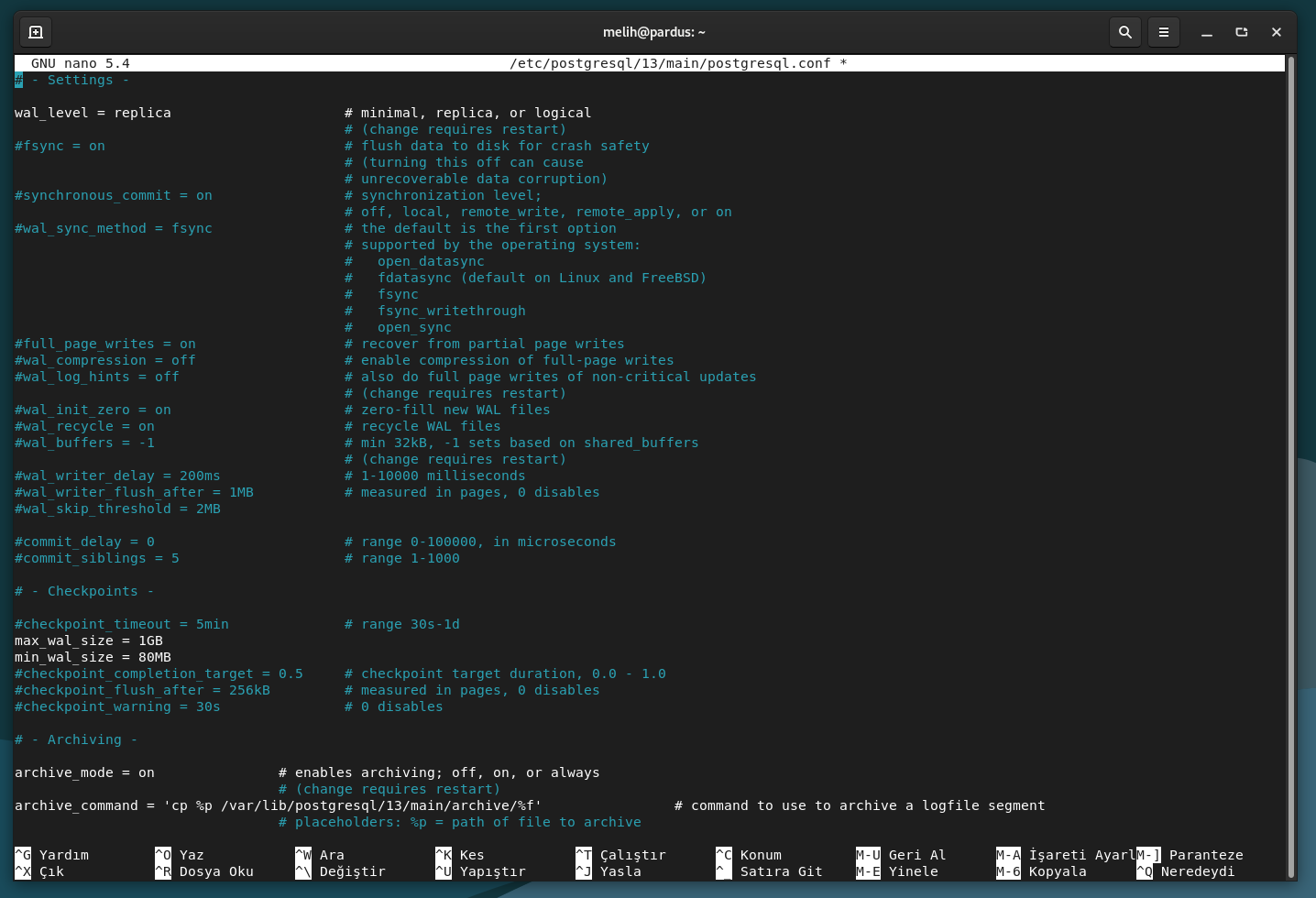
Task: Click the ^O Yaz shortcut
Action: [180, 855]
